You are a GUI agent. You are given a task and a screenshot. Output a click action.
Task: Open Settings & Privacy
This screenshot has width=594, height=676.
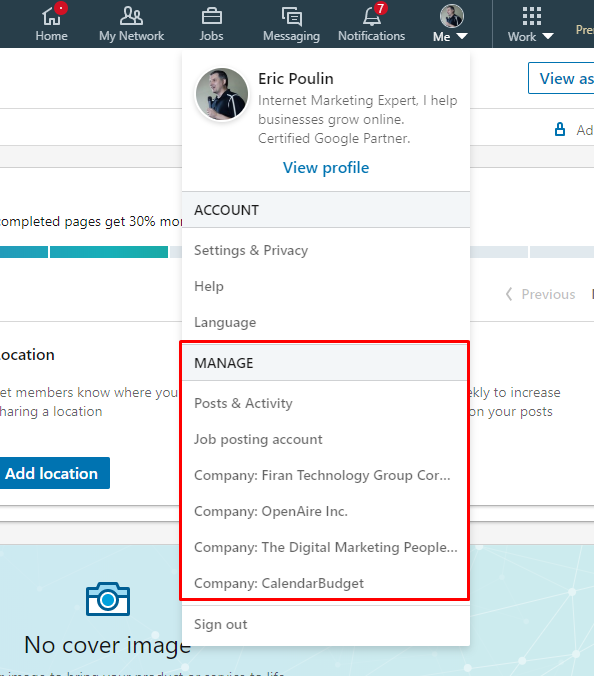(x=251, y=250)
